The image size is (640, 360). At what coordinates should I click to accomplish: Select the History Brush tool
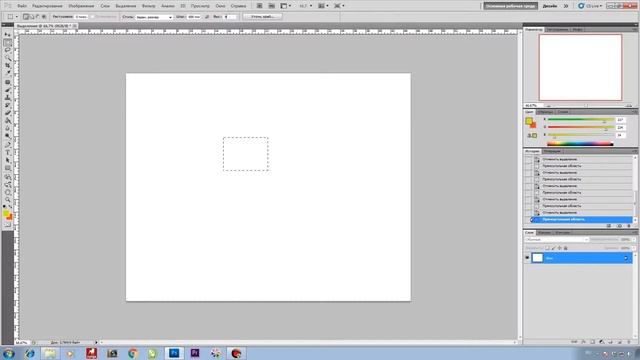click(8, 104)
